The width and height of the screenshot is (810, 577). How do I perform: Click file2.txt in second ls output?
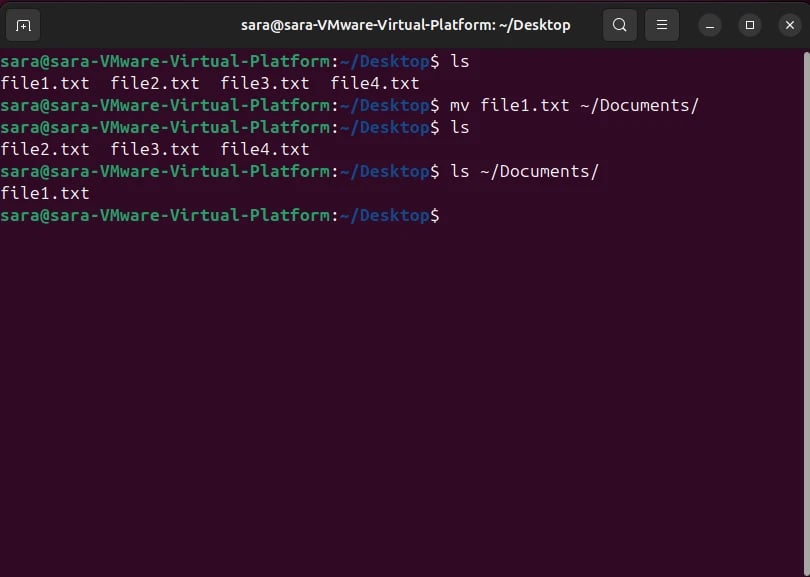tap(45, 149)
